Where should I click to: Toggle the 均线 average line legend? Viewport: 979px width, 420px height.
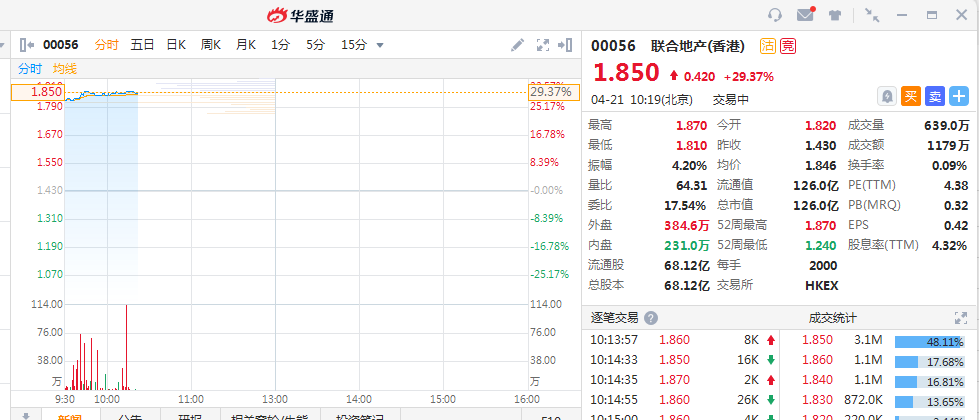pos(64,69)
